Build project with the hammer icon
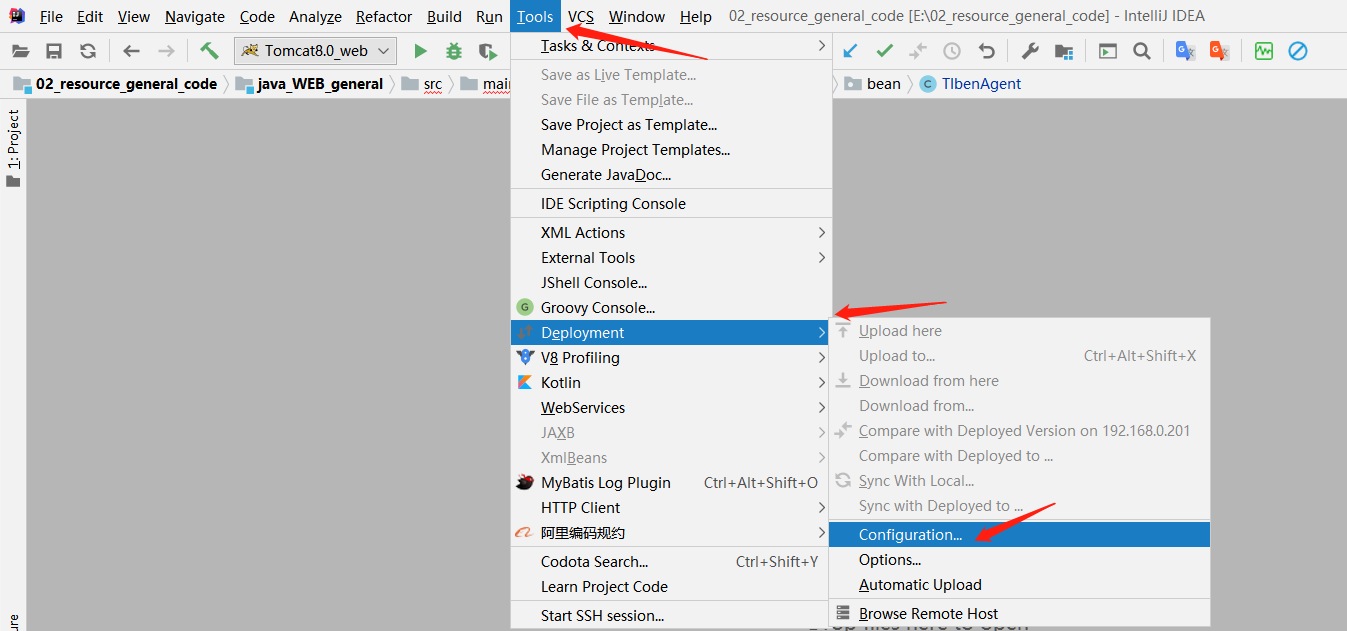 point(209,51)
